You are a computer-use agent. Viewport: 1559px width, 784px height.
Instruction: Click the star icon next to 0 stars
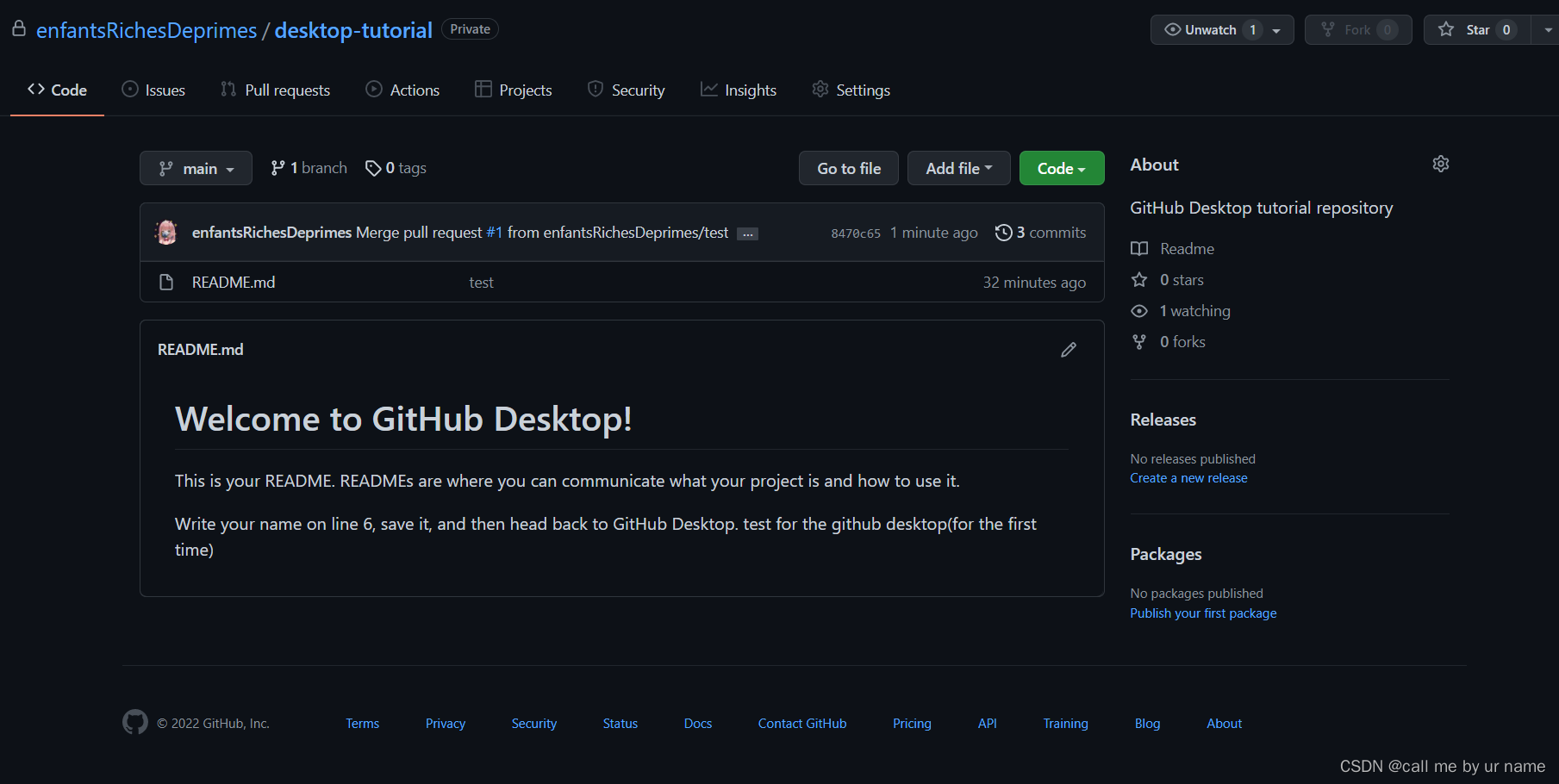pos(1139,279)
